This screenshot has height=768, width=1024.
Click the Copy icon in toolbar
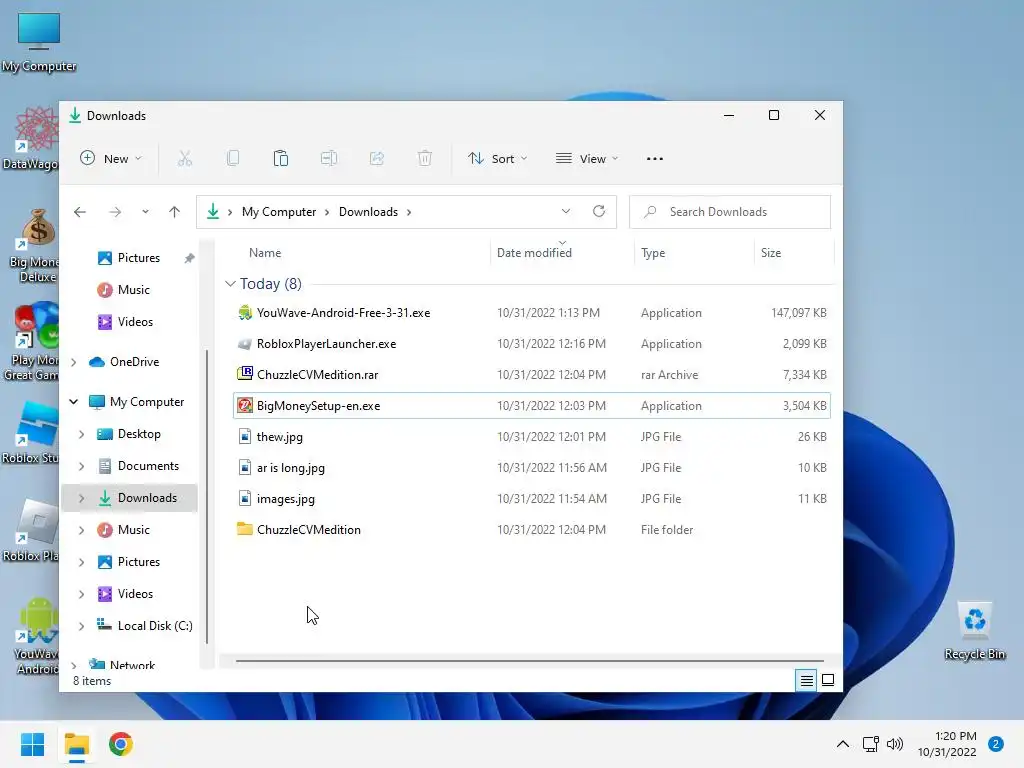(x=232, y=159)
